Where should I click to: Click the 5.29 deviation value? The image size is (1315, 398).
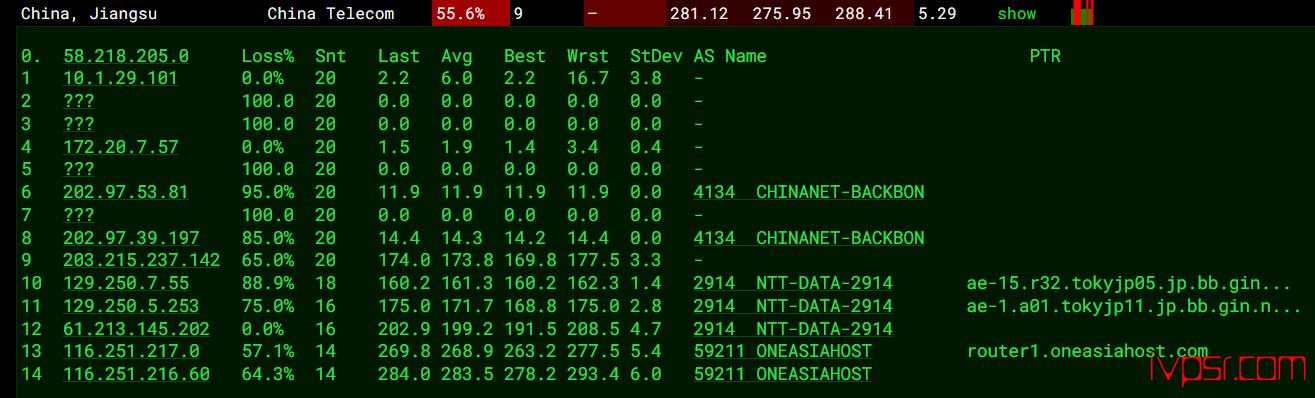click(x=937, y=14)
